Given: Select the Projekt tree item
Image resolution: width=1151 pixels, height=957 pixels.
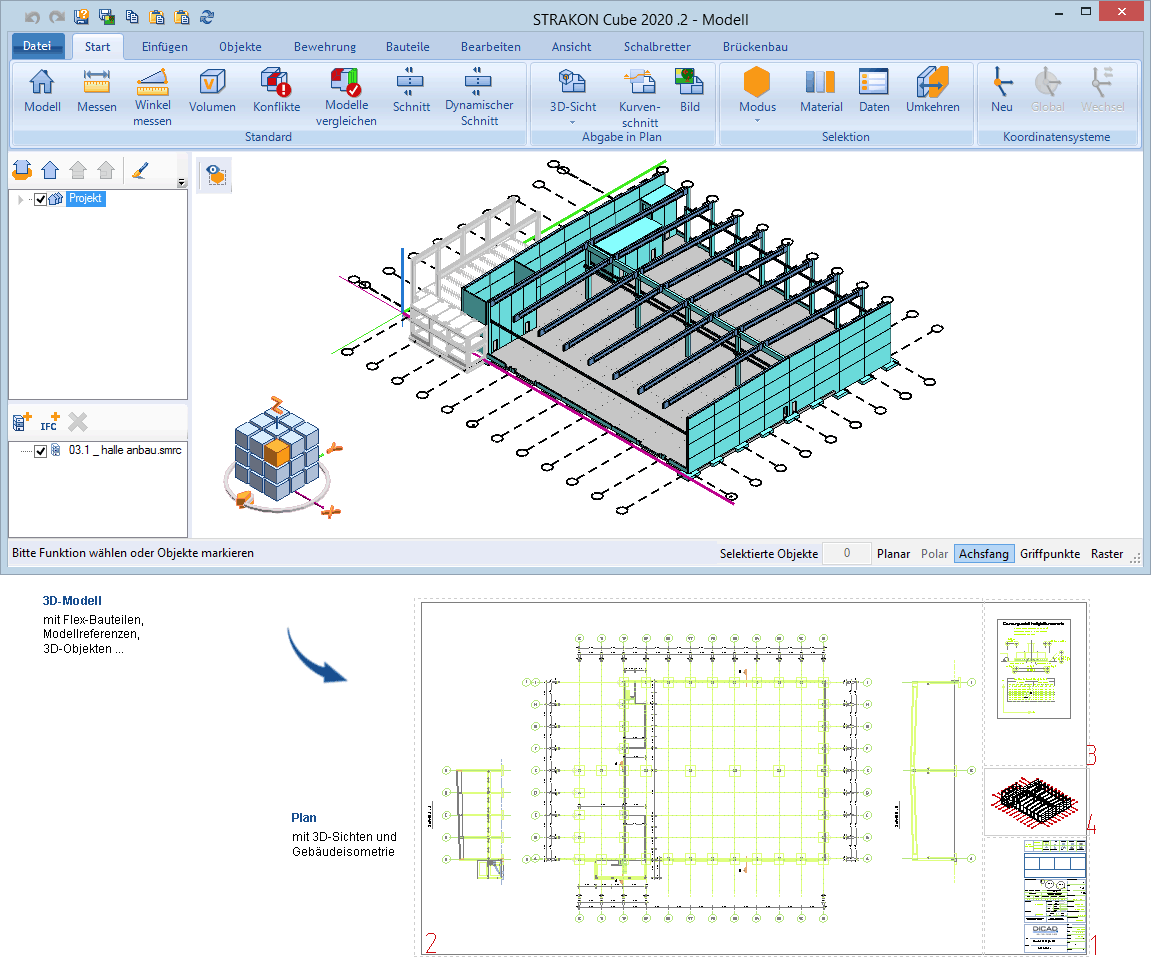Looking at the screenshot, I should tap(85, 199).
